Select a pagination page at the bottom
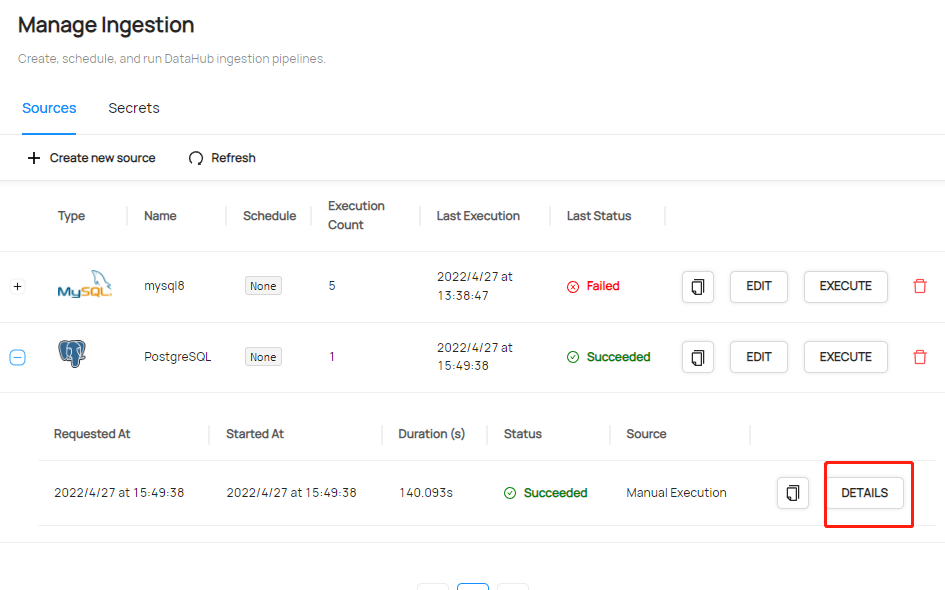This screenshot has height=590, width=945. tap(472, 587)
